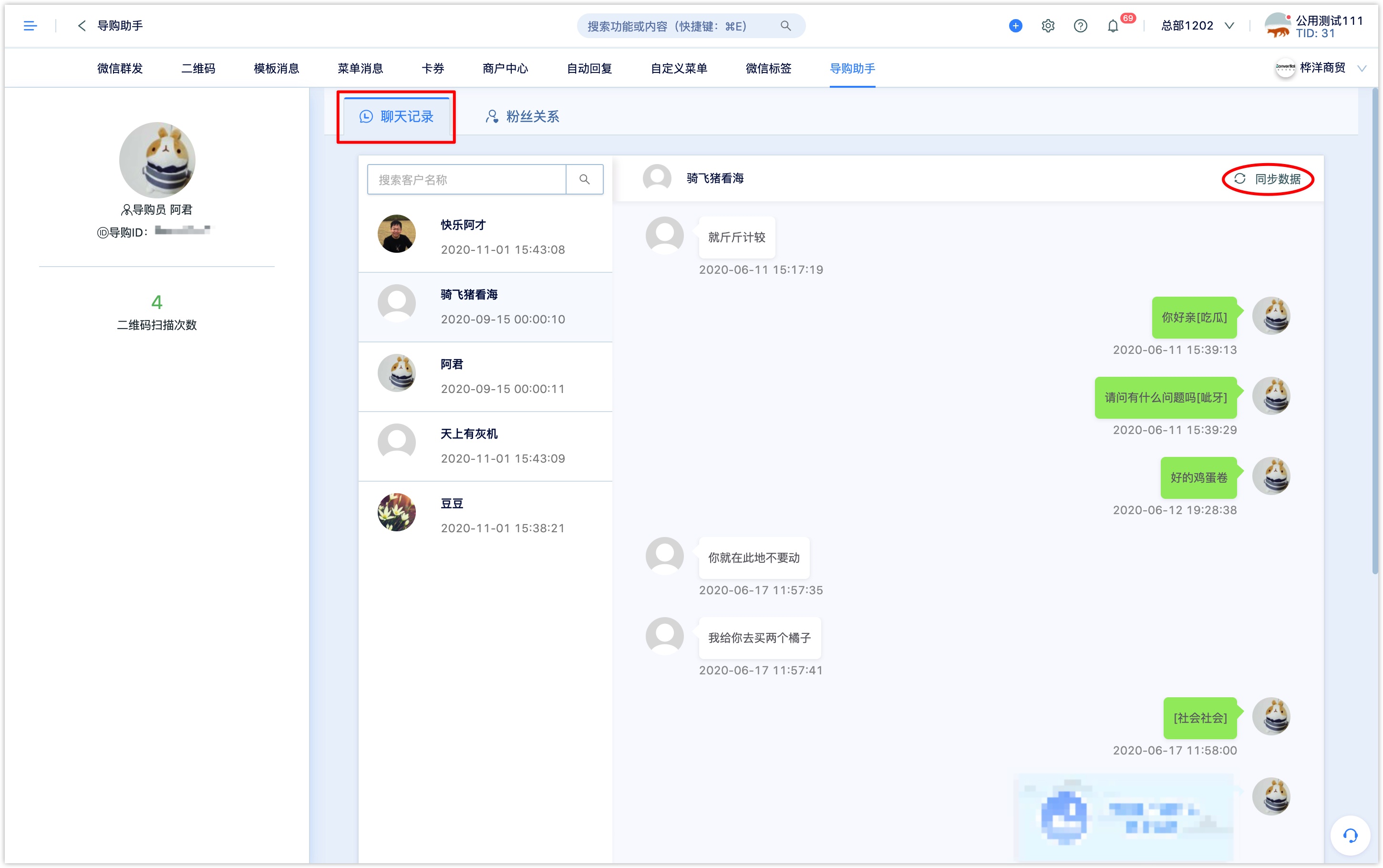Click timestamp 2020-06-17 11:58:00

pos(1175,750)
